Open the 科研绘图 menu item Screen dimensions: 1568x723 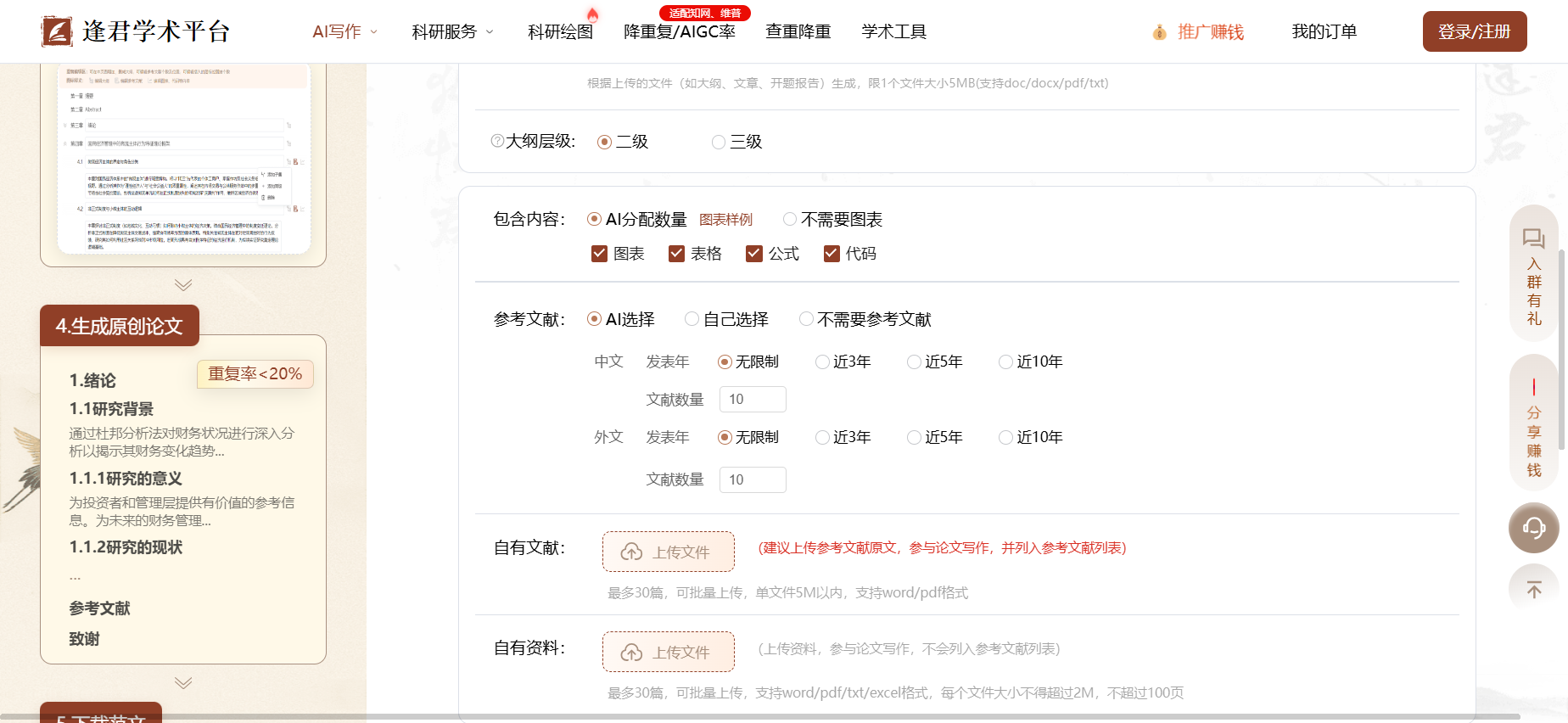[560, 31]
